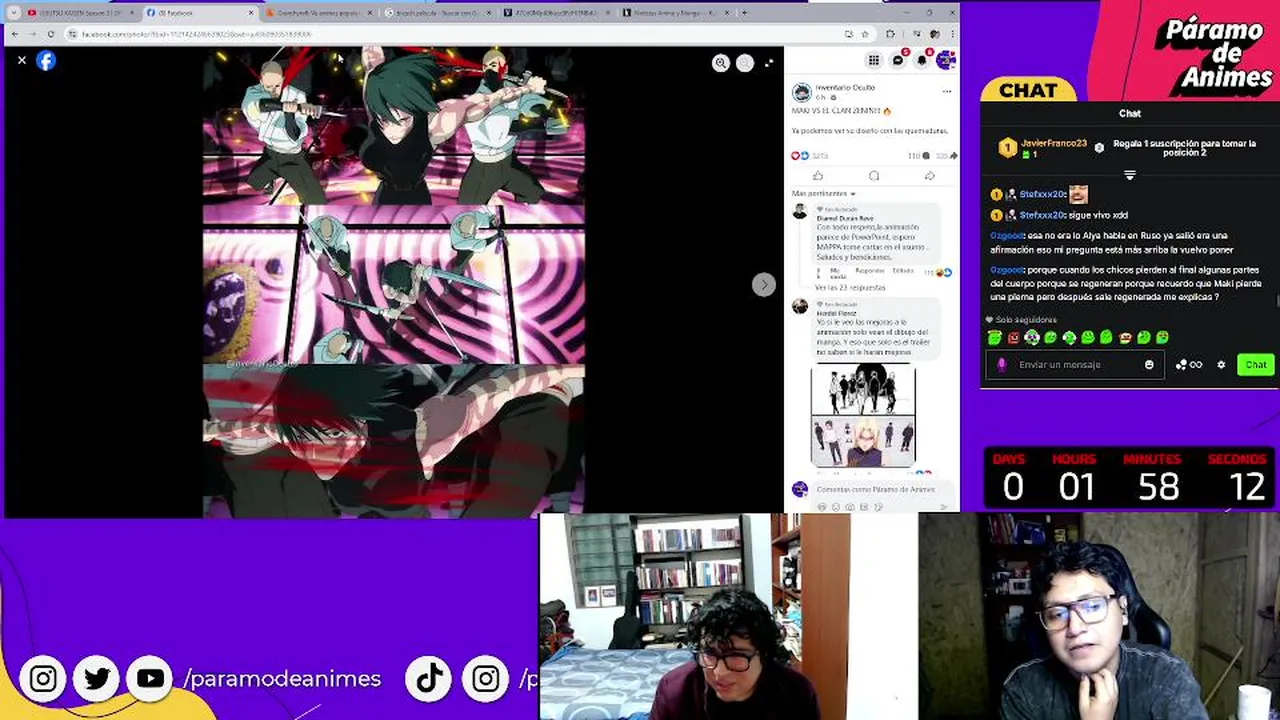1280x720 pixels.
Task: Open Twitch bits and channel points
Action: coord(1189,365)
